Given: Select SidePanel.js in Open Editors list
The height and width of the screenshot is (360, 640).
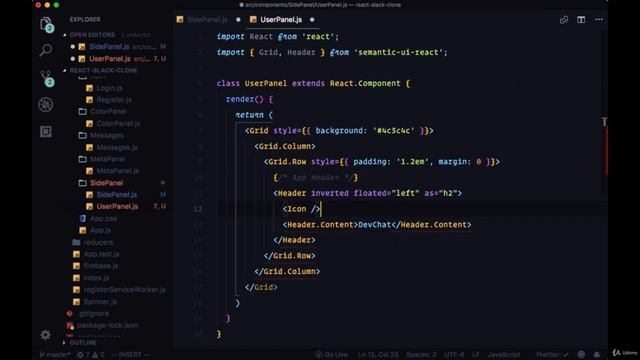Looking at the screenshot, I should [x=109, y=47].
